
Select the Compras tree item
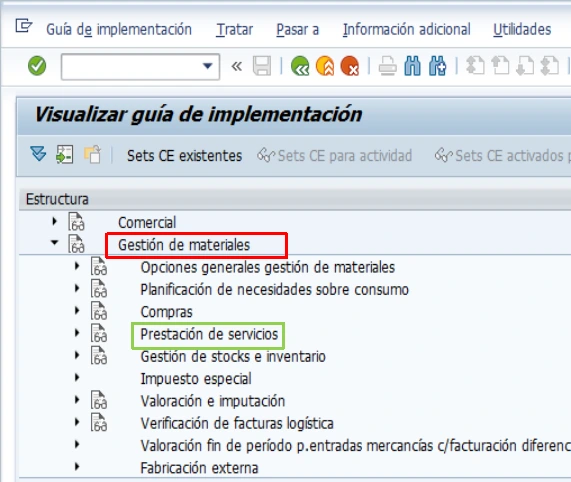(x=166, y=312)
